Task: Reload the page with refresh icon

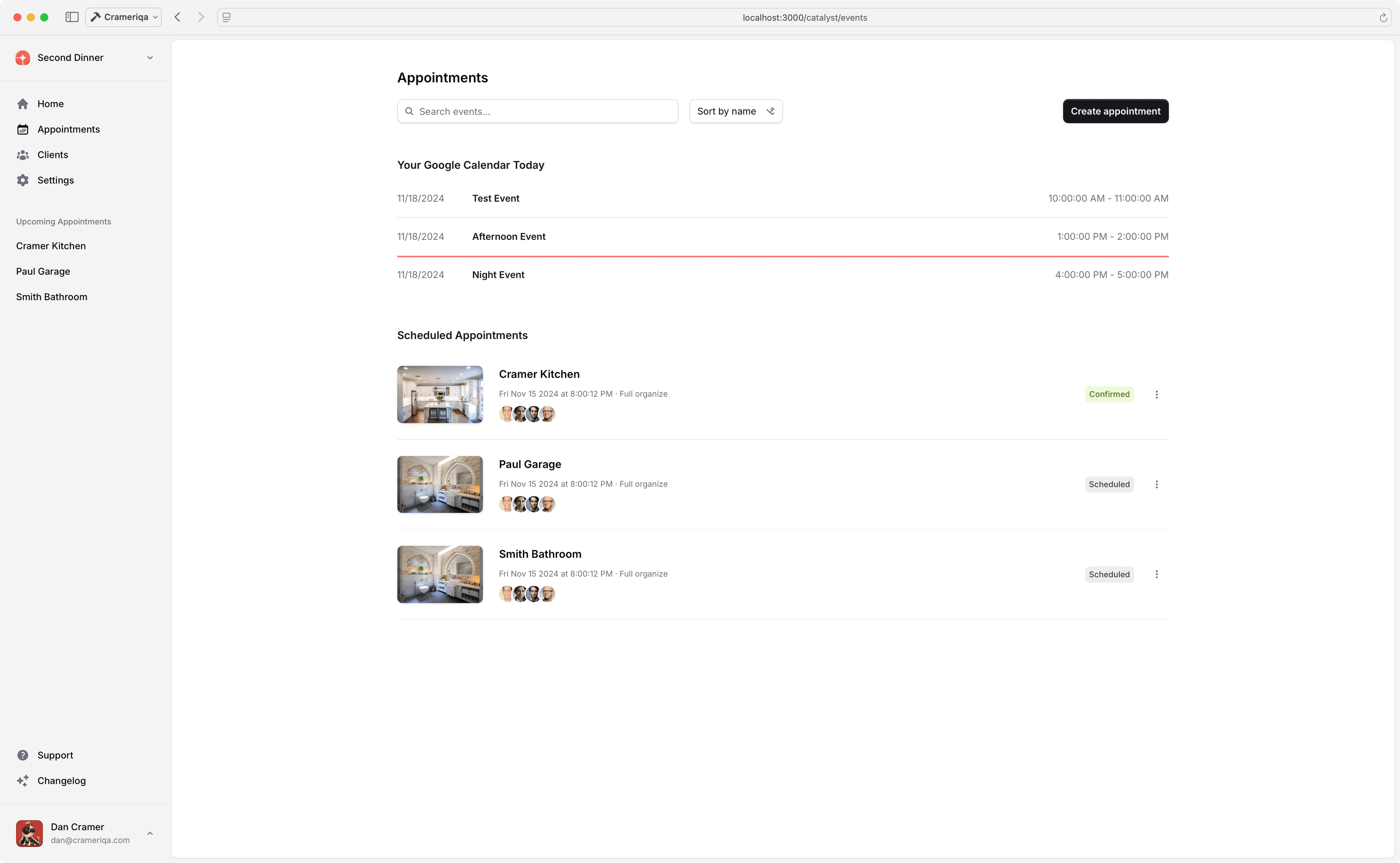Action: 1384,18
